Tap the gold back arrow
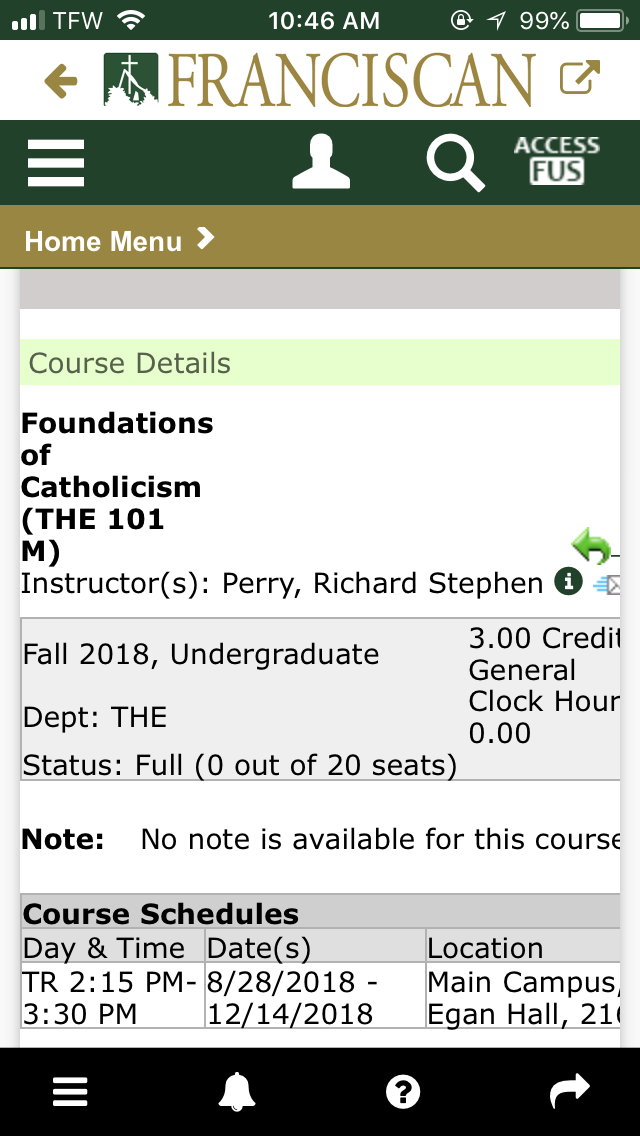This screenshot has width=640, height=1136. point(61,81)
